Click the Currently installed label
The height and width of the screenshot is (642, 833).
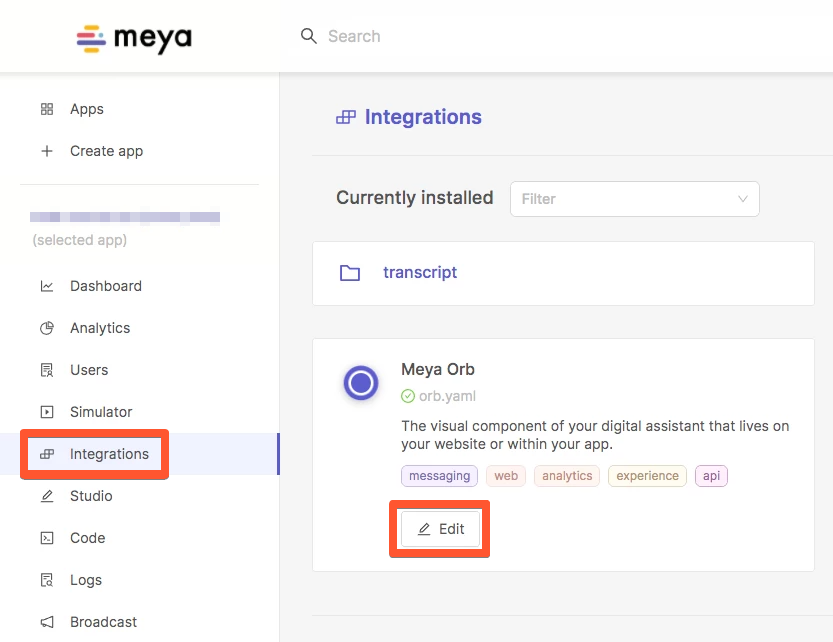(415, 198)
